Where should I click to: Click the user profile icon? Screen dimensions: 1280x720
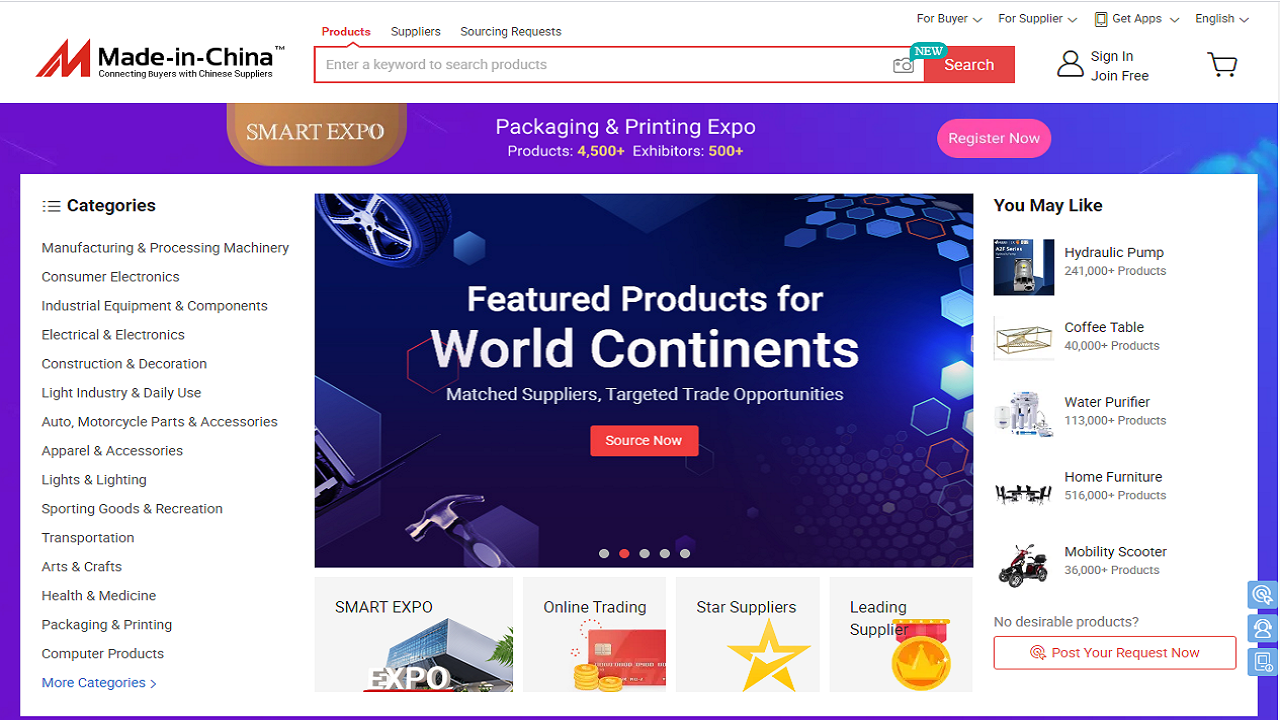(x=1070, y=64)
